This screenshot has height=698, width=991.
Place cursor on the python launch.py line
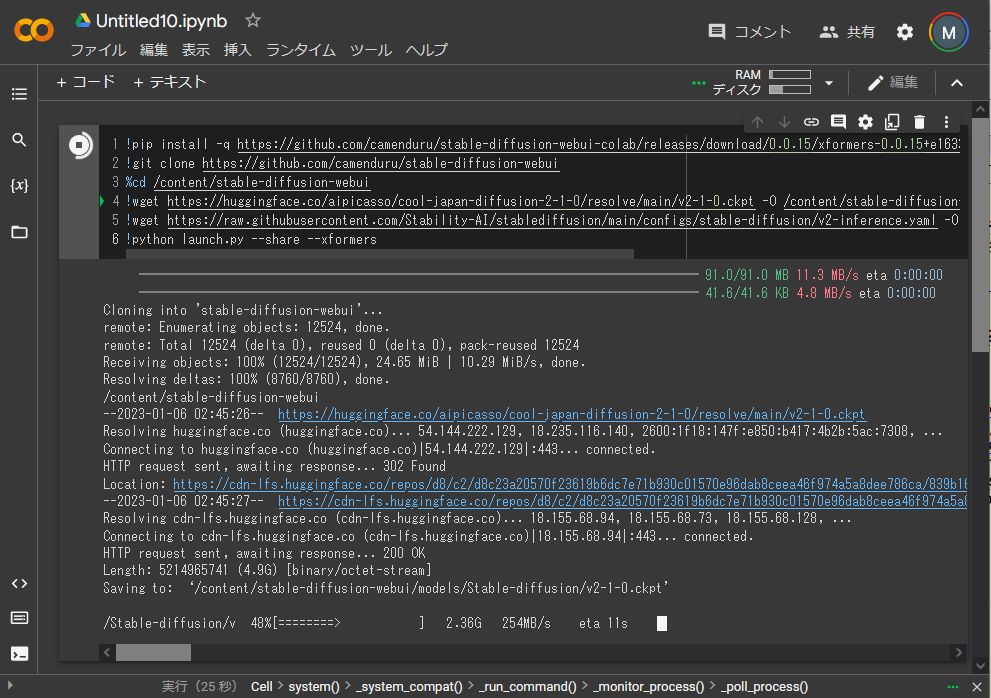coord(251,239)
